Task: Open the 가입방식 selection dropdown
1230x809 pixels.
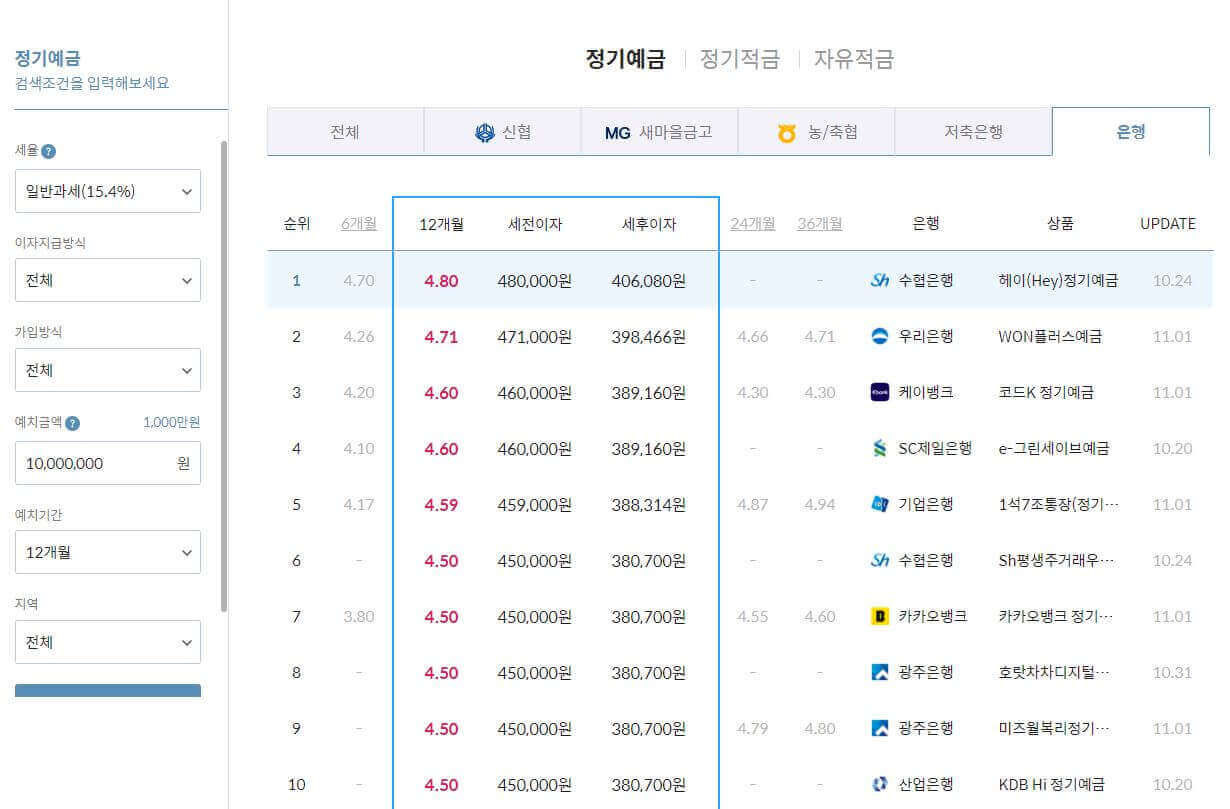Action: 107,369
